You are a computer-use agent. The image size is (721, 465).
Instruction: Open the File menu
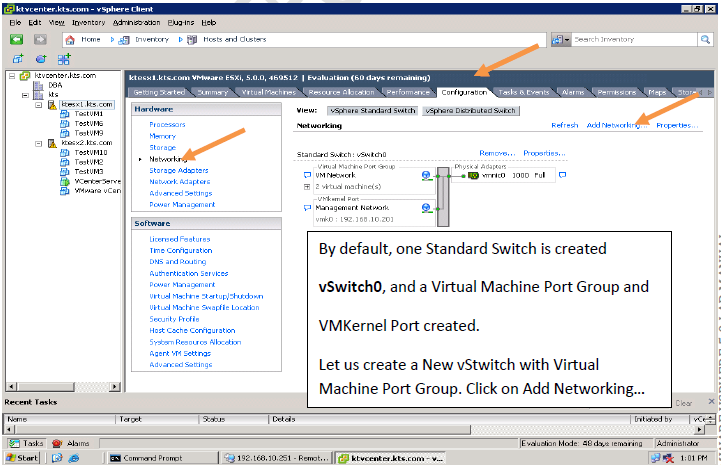click(15, 23)
